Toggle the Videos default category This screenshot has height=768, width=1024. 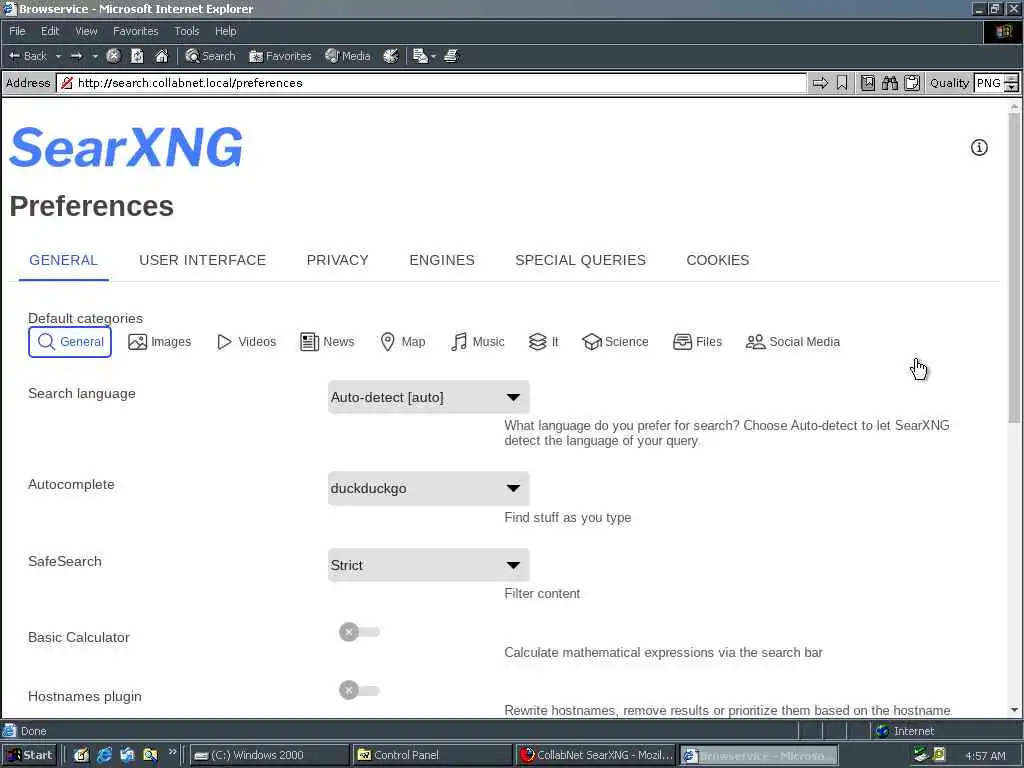[x=246, y=342]
